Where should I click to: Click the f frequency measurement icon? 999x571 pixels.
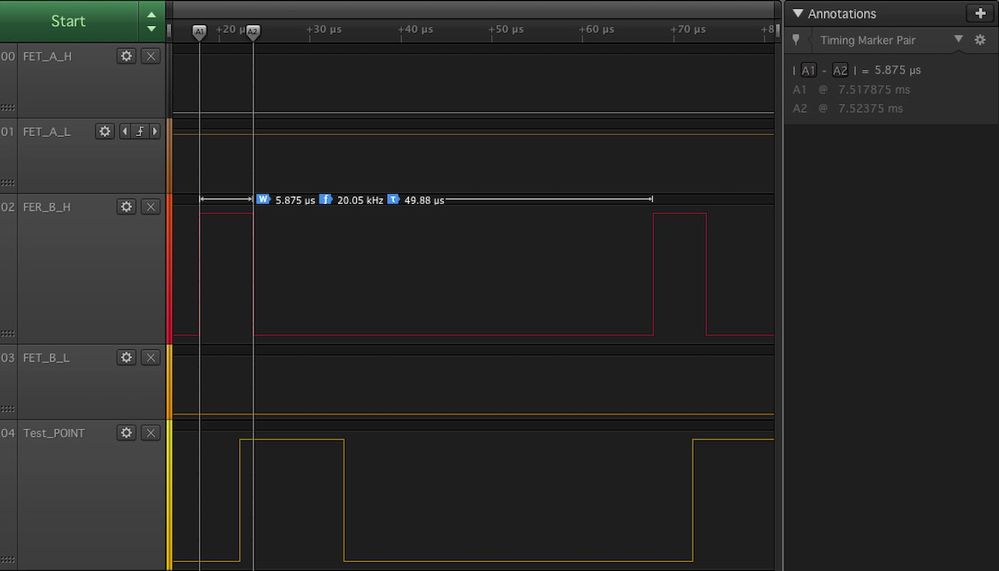[326, 199]
